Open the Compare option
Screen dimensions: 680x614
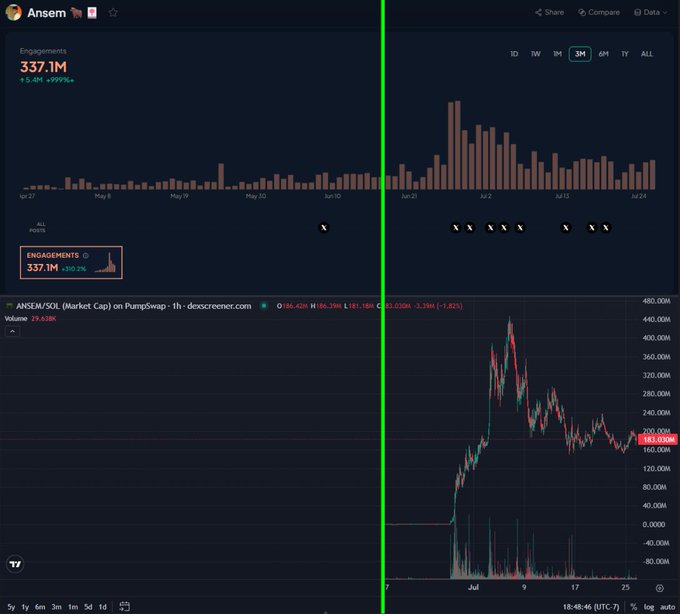point(599,12)
